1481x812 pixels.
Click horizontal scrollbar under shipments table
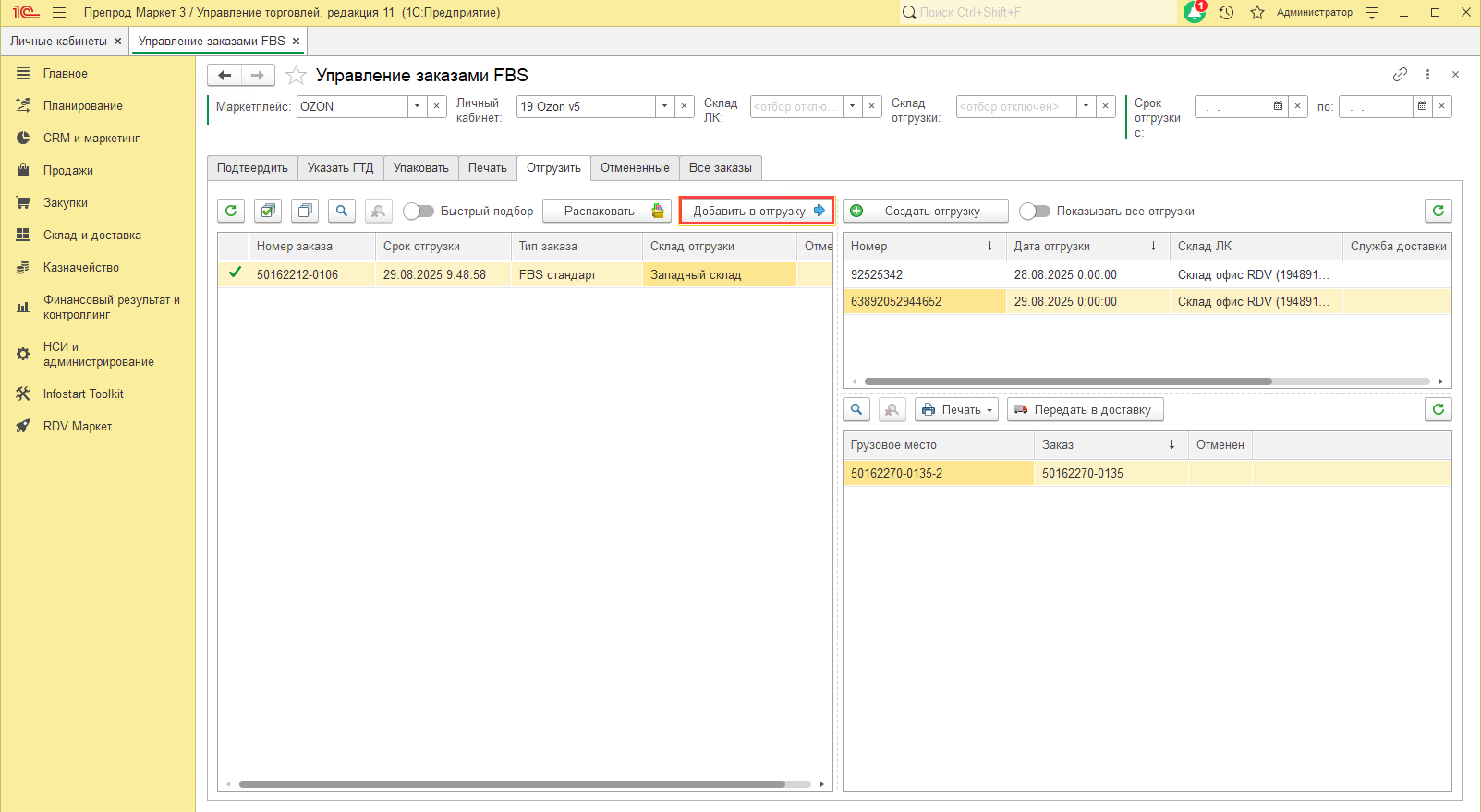point(1067,381)
